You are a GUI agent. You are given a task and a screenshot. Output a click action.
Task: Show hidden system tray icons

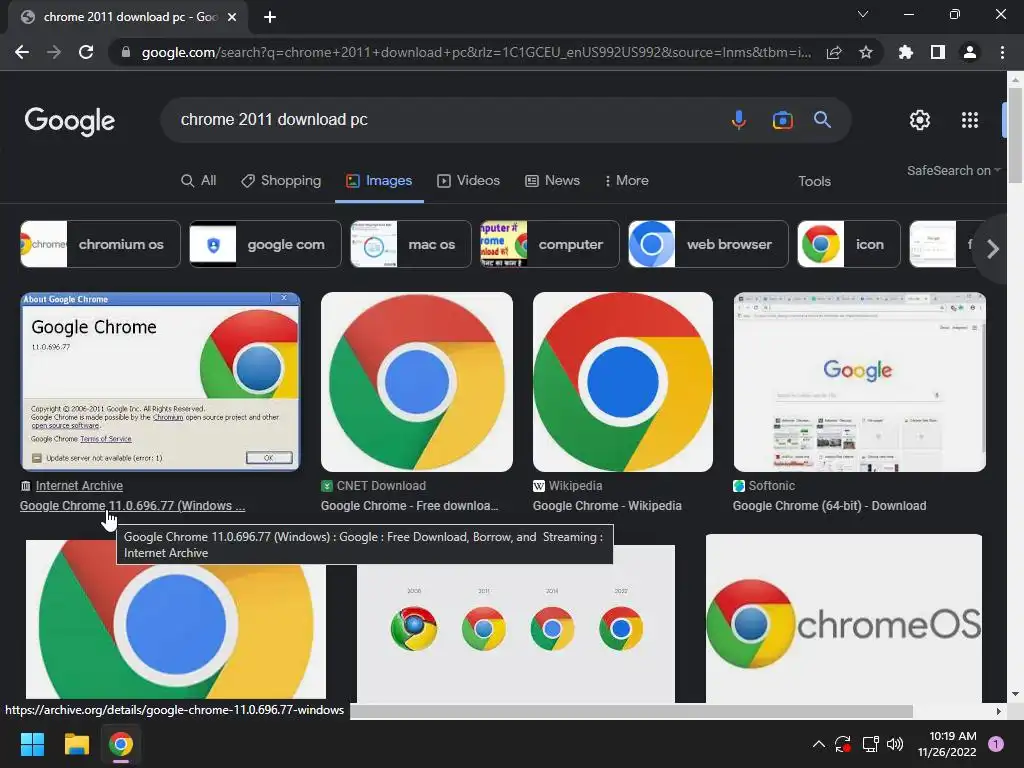pyautogui.click(x=818, y=744)
